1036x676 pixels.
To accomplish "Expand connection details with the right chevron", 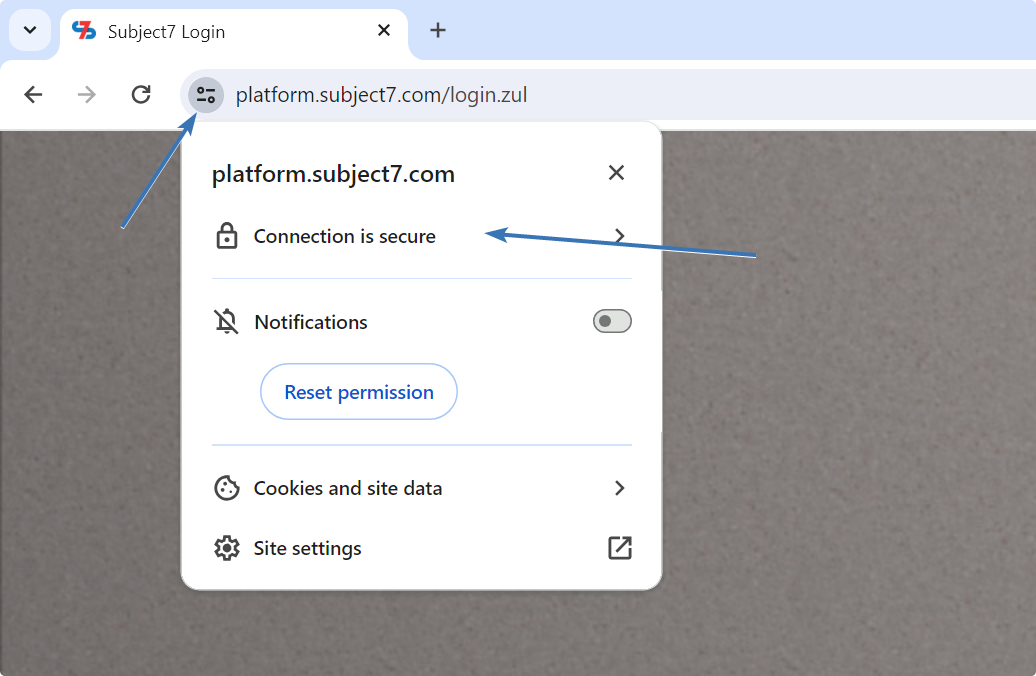I will (x=620, y=237).
